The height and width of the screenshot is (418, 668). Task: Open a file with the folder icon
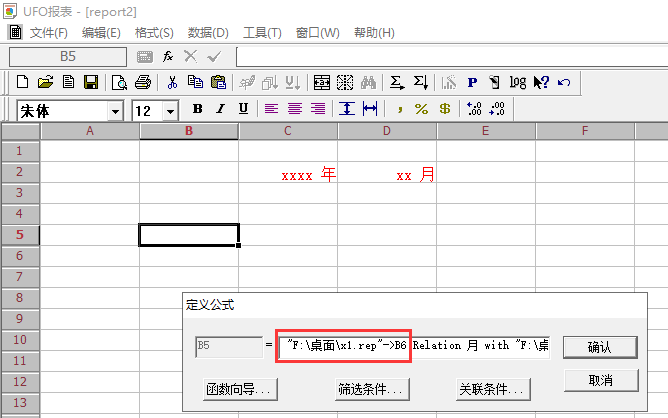pyautogui.click(x=46, y=82)
